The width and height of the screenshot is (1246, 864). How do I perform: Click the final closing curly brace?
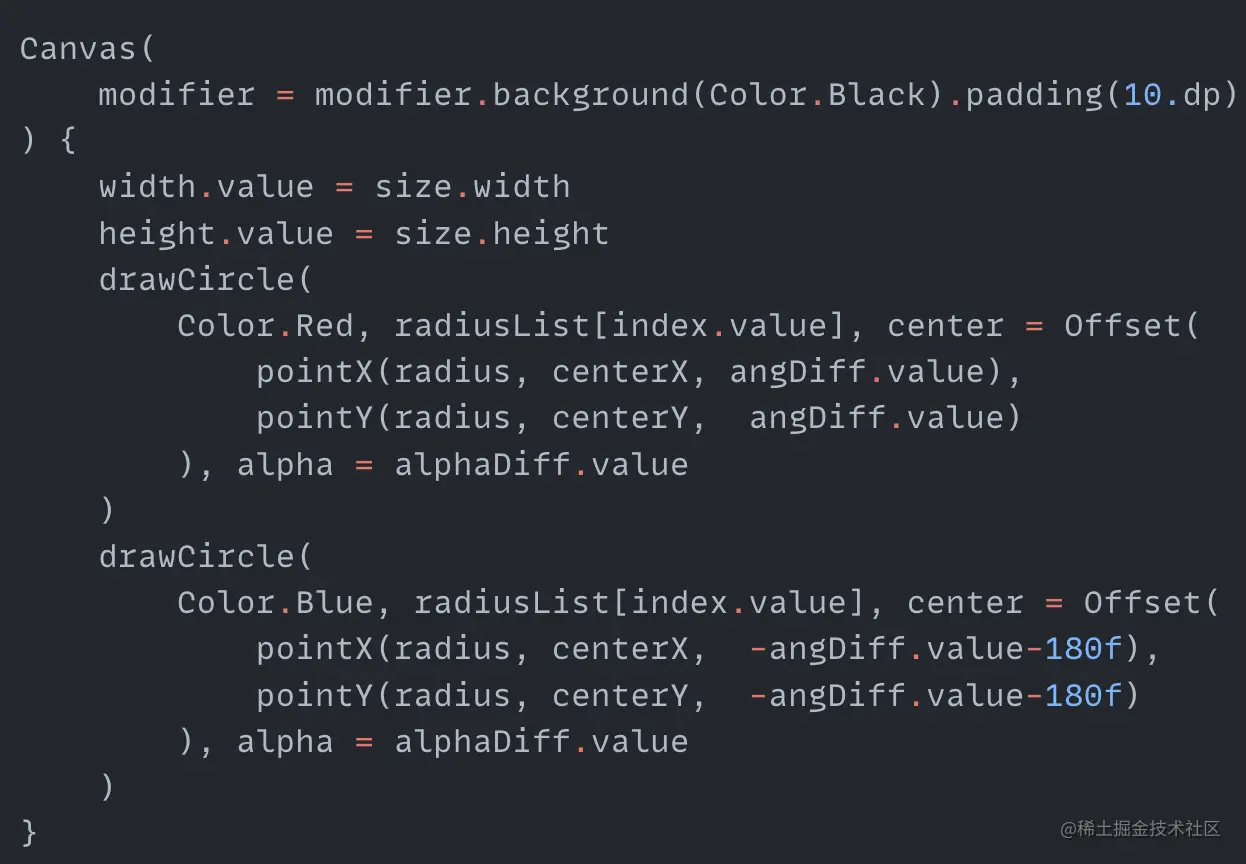click(x=29, y=832)
